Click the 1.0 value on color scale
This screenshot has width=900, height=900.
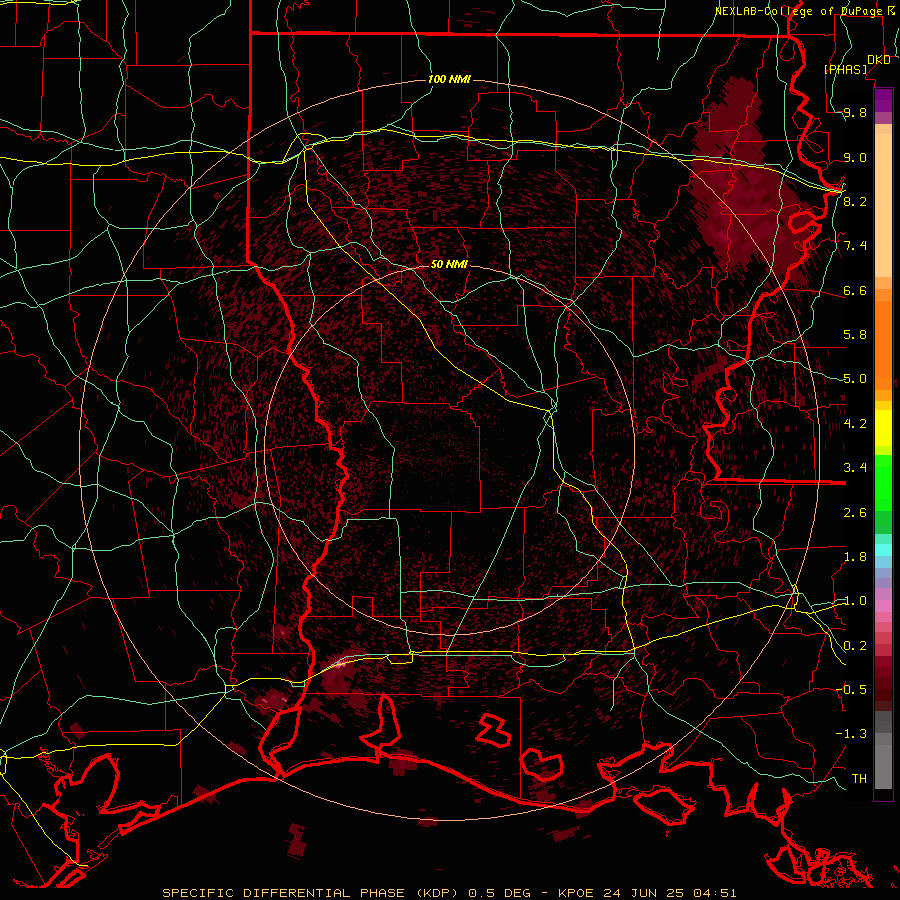click(855, 601)
